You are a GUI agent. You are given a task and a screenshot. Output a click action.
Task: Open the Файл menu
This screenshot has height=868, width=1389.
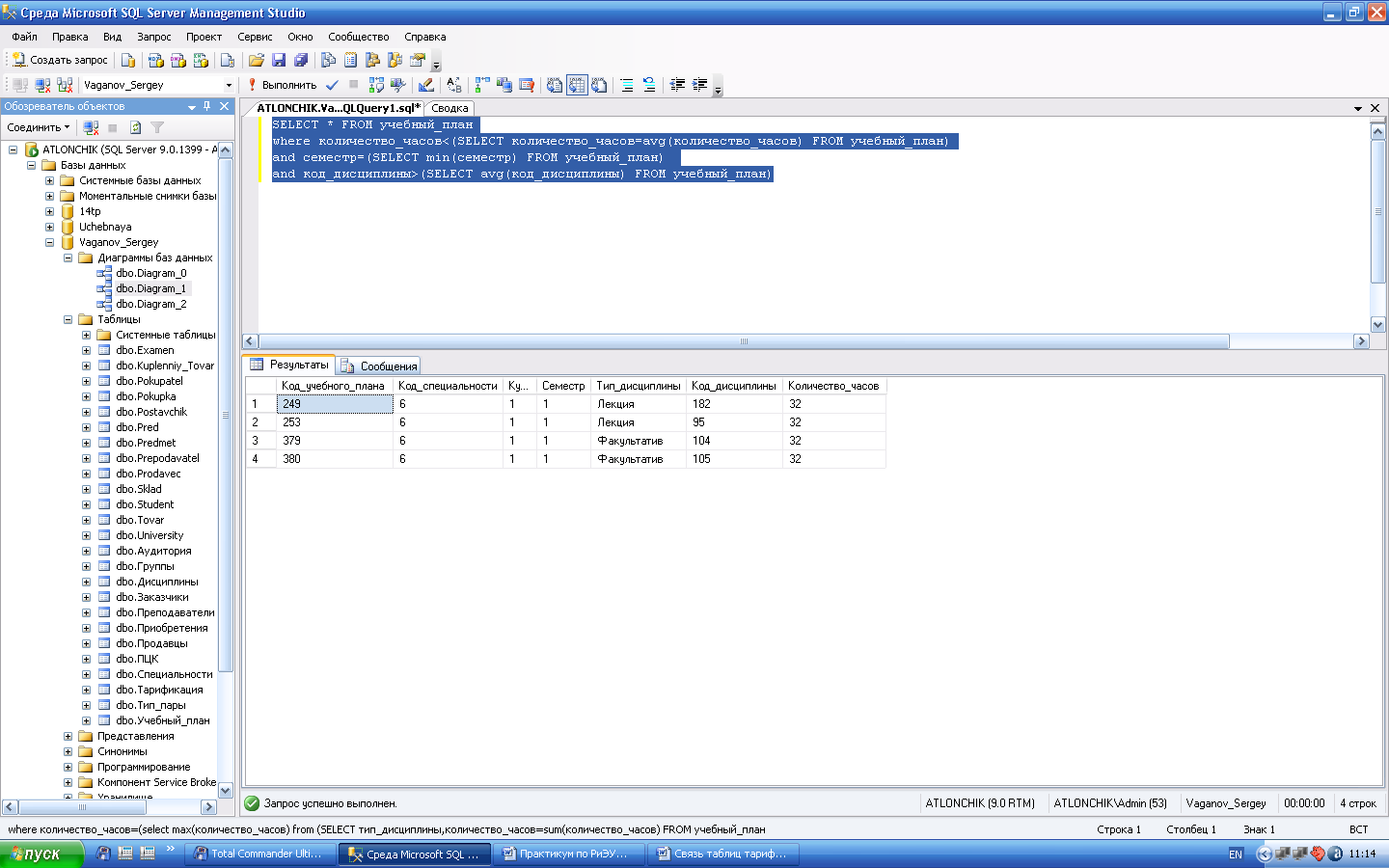pos(25,37)
